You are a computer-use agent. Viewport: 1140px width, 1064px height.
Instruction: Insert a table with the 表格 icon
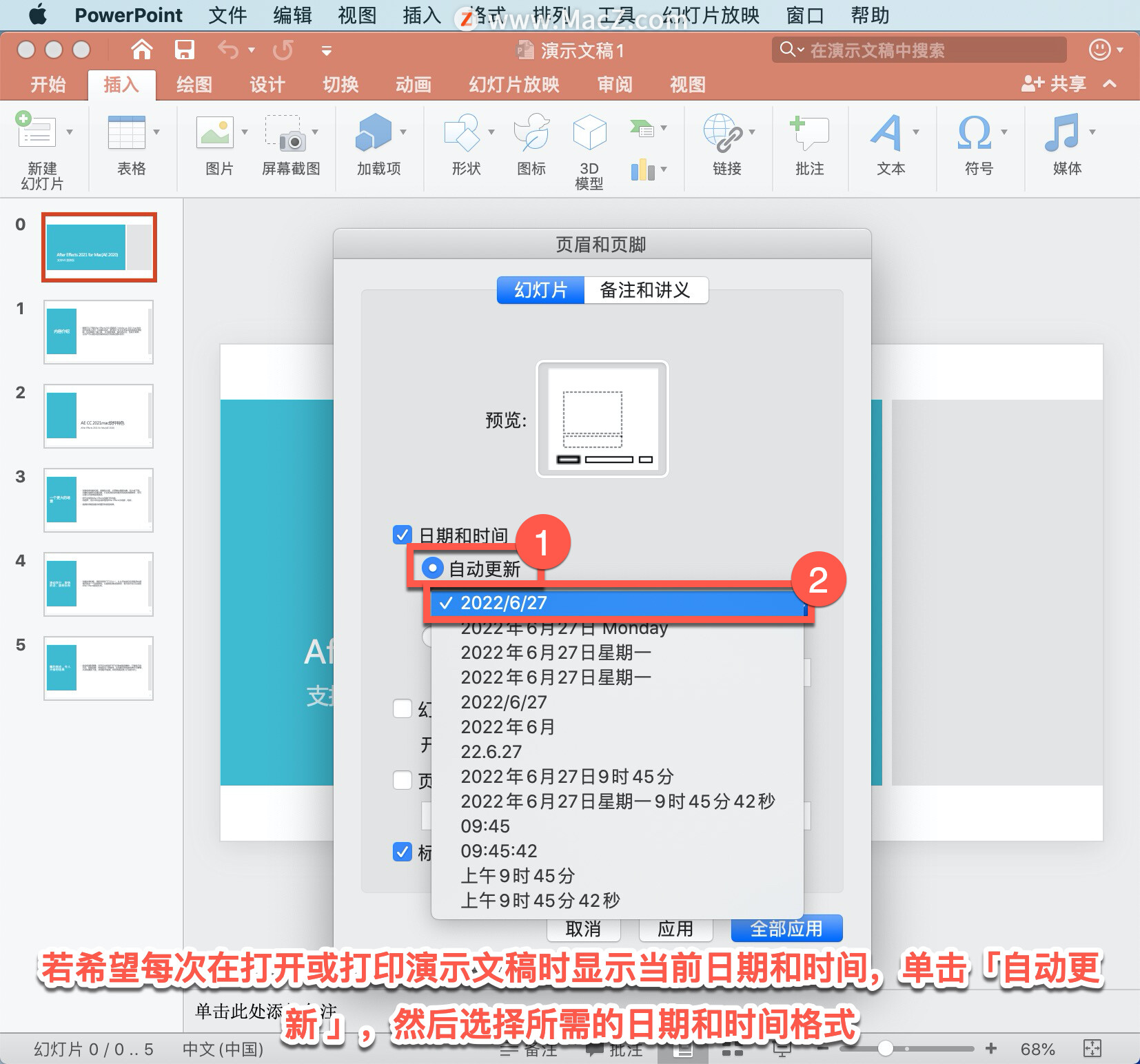[127, 132]
